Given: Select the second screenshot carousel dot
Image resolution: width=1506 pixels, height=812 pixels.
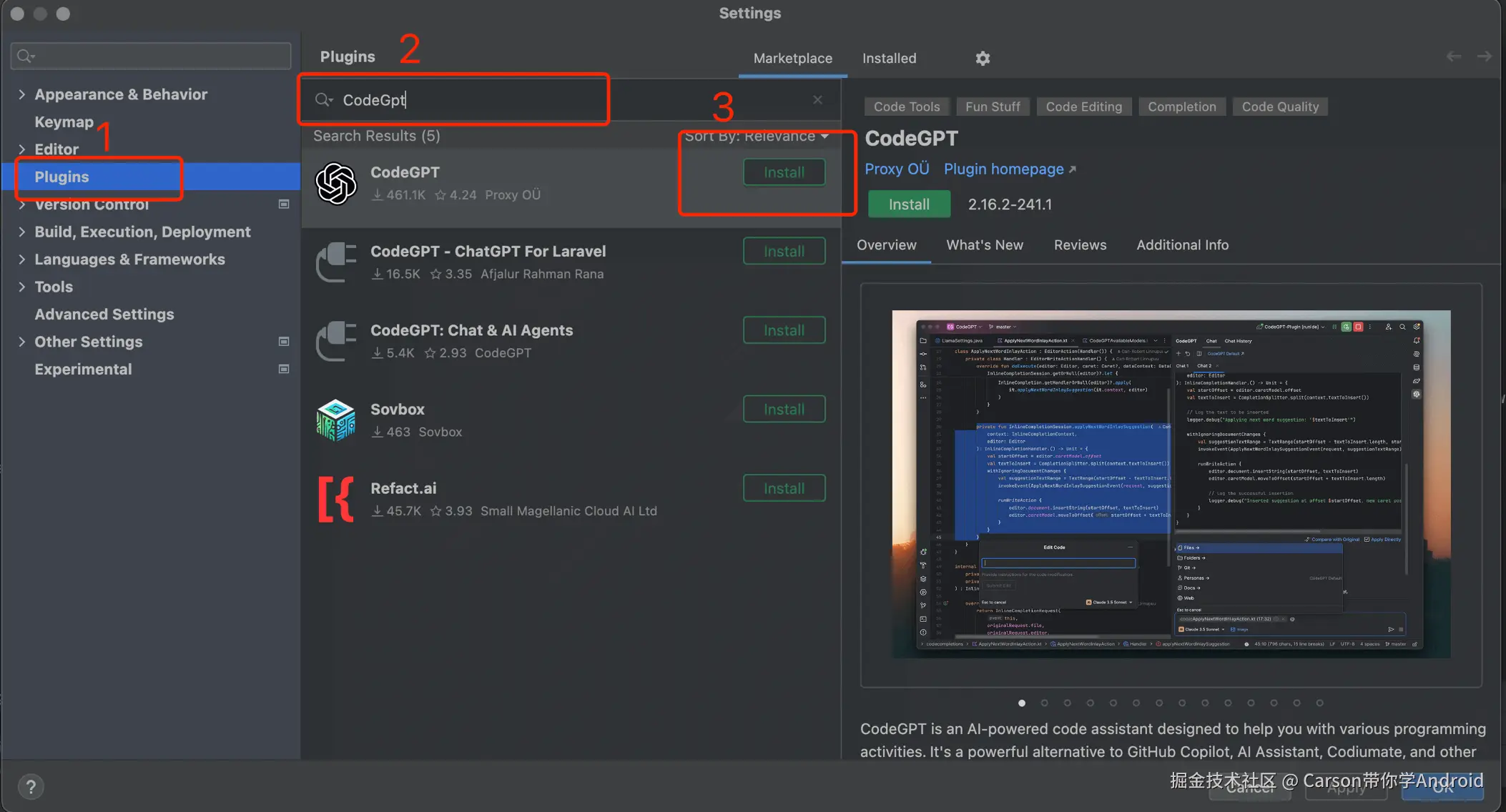Looking at the screenshot, I should point(1044,703).
